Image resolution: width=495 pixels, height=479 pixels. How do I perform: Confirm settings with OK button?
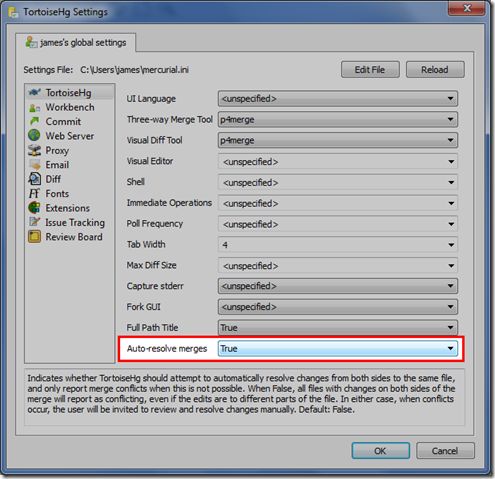pyautogui.click(x=380, y=451)
